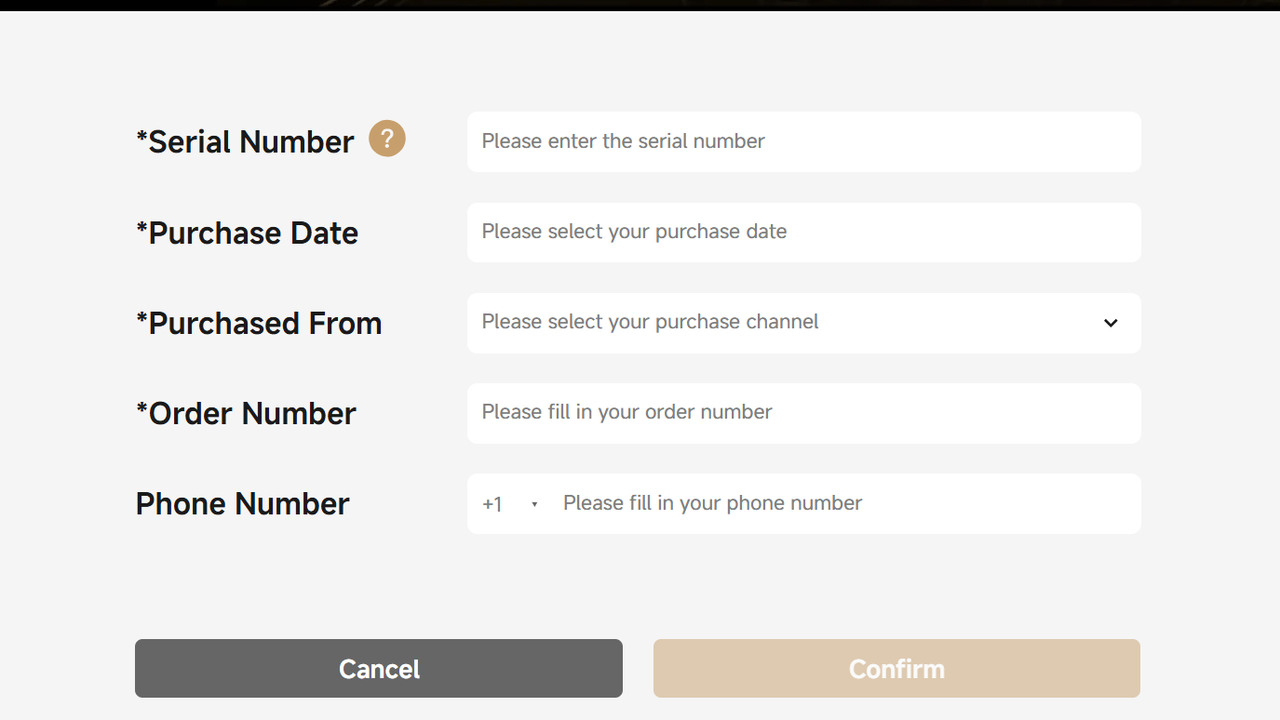
Task: Click the Purchase Date field label
Action: point(247,233)
